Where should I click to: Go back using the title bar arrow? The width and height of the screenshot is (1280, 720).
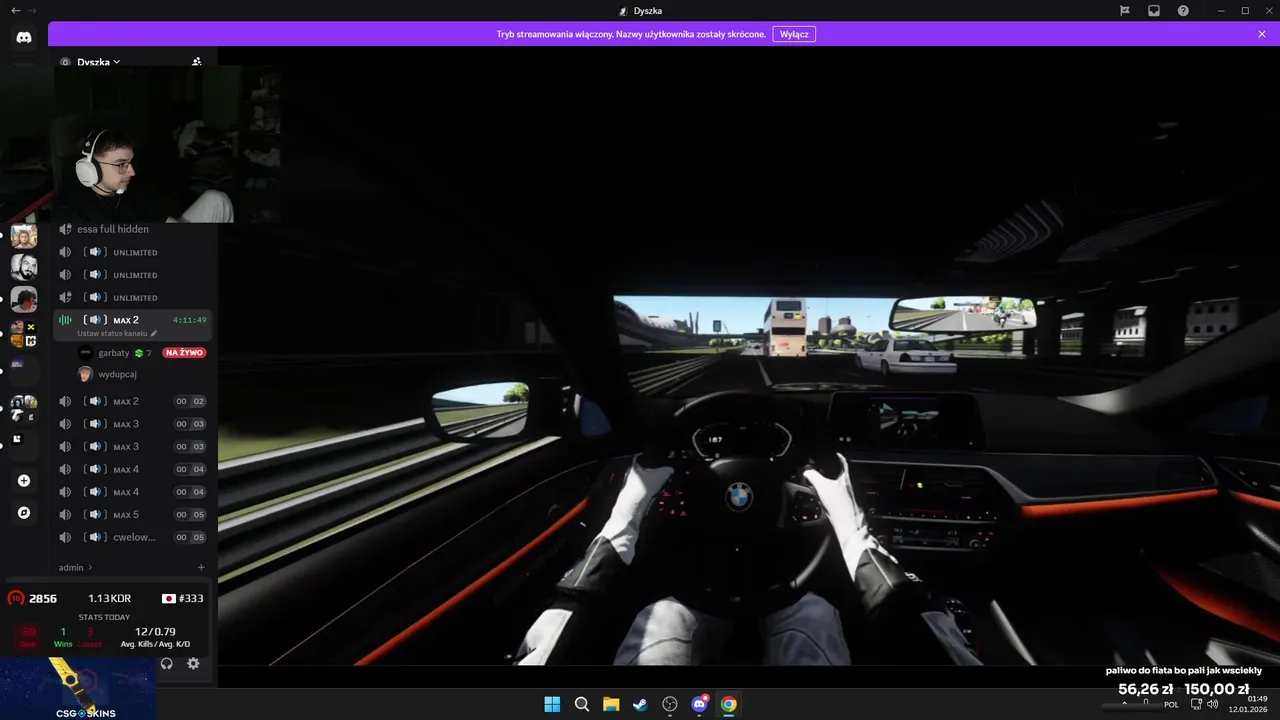click(x=15, y=10)
